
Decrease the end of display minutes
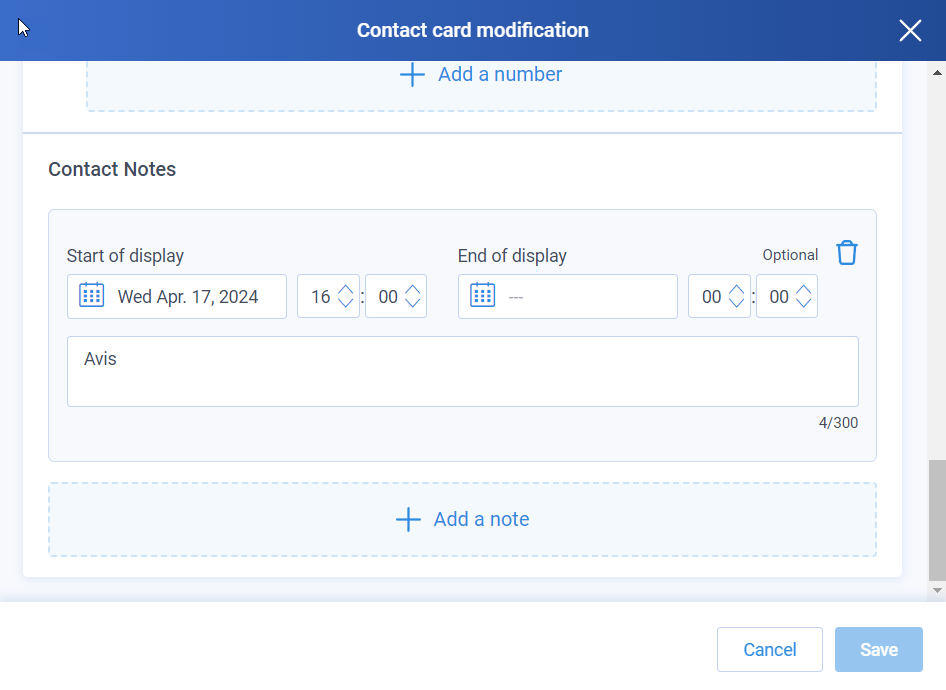click(804, 302)
